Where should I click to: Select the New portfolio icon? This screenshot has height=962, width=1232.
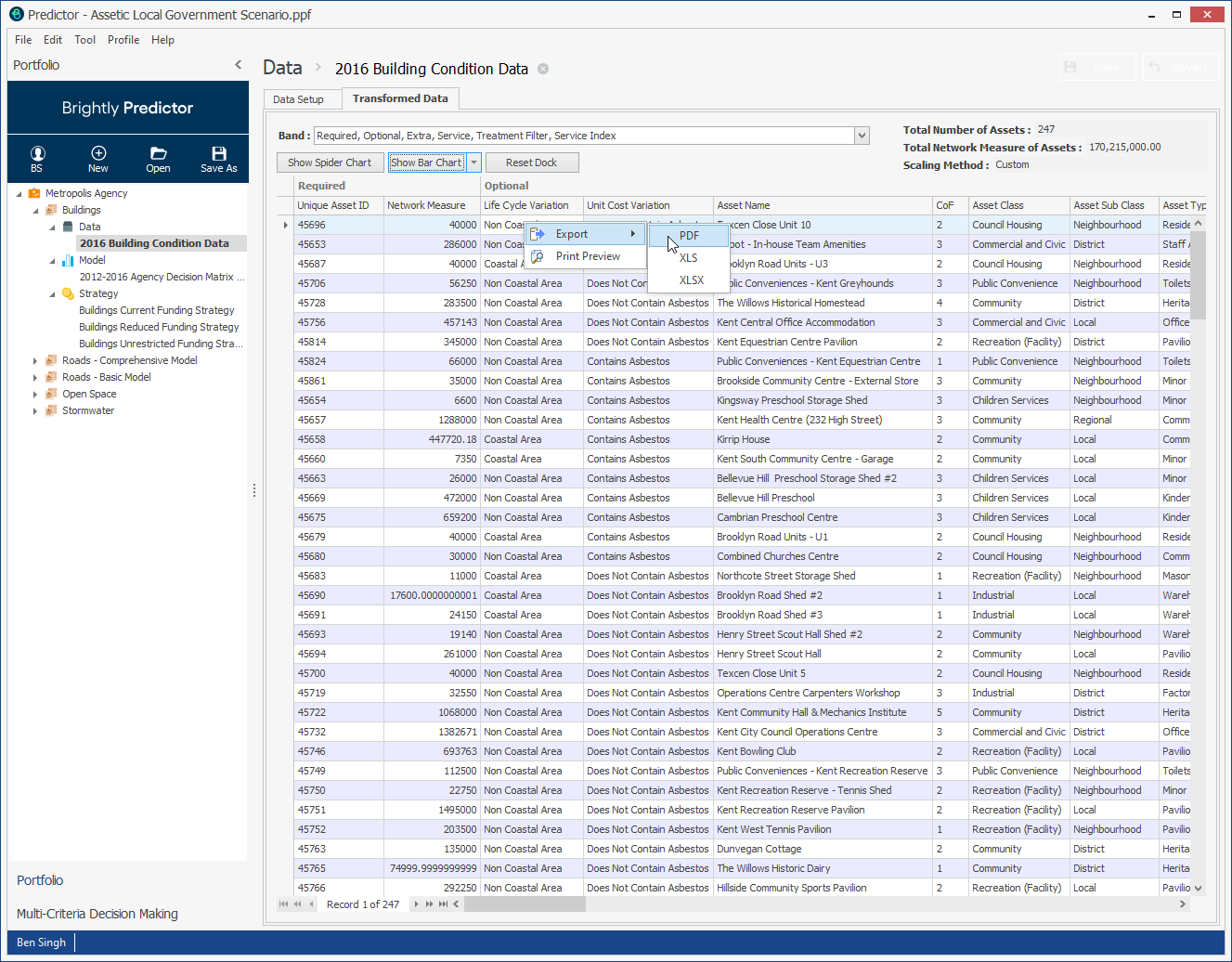click(97, 158)
